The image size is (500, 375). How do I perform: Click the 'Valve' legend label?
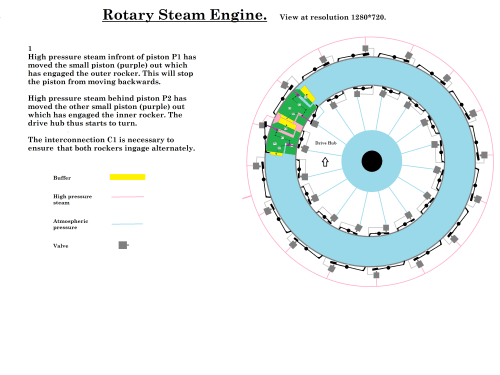click(61, 246)
